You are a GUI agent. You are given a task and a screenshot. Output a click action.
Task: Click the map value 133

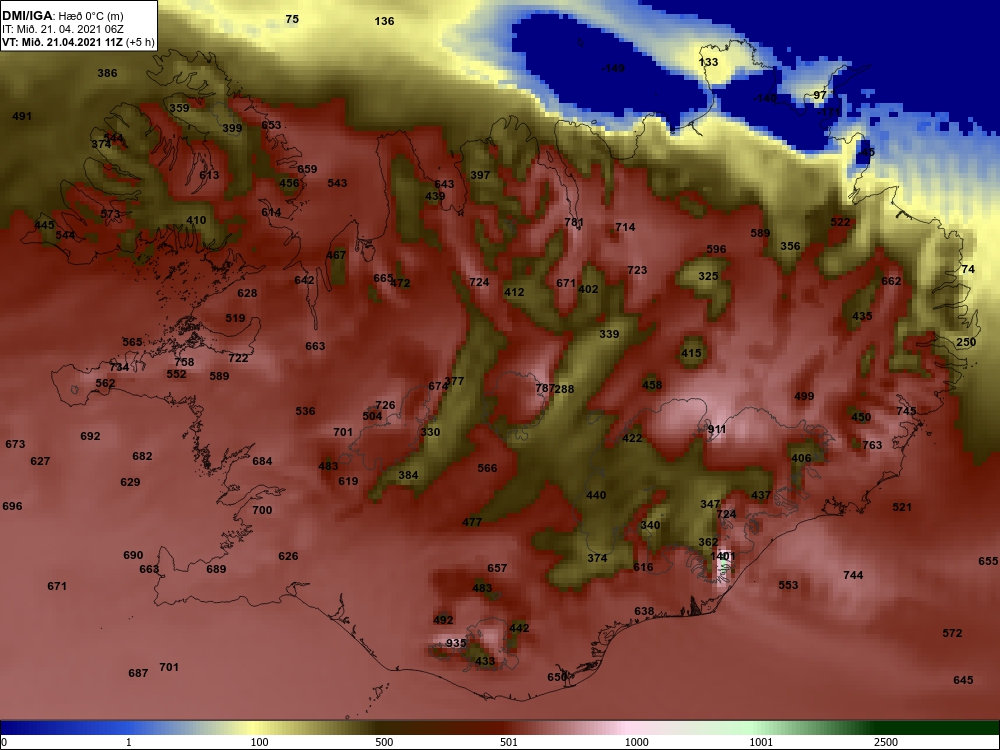pos(709,62)
